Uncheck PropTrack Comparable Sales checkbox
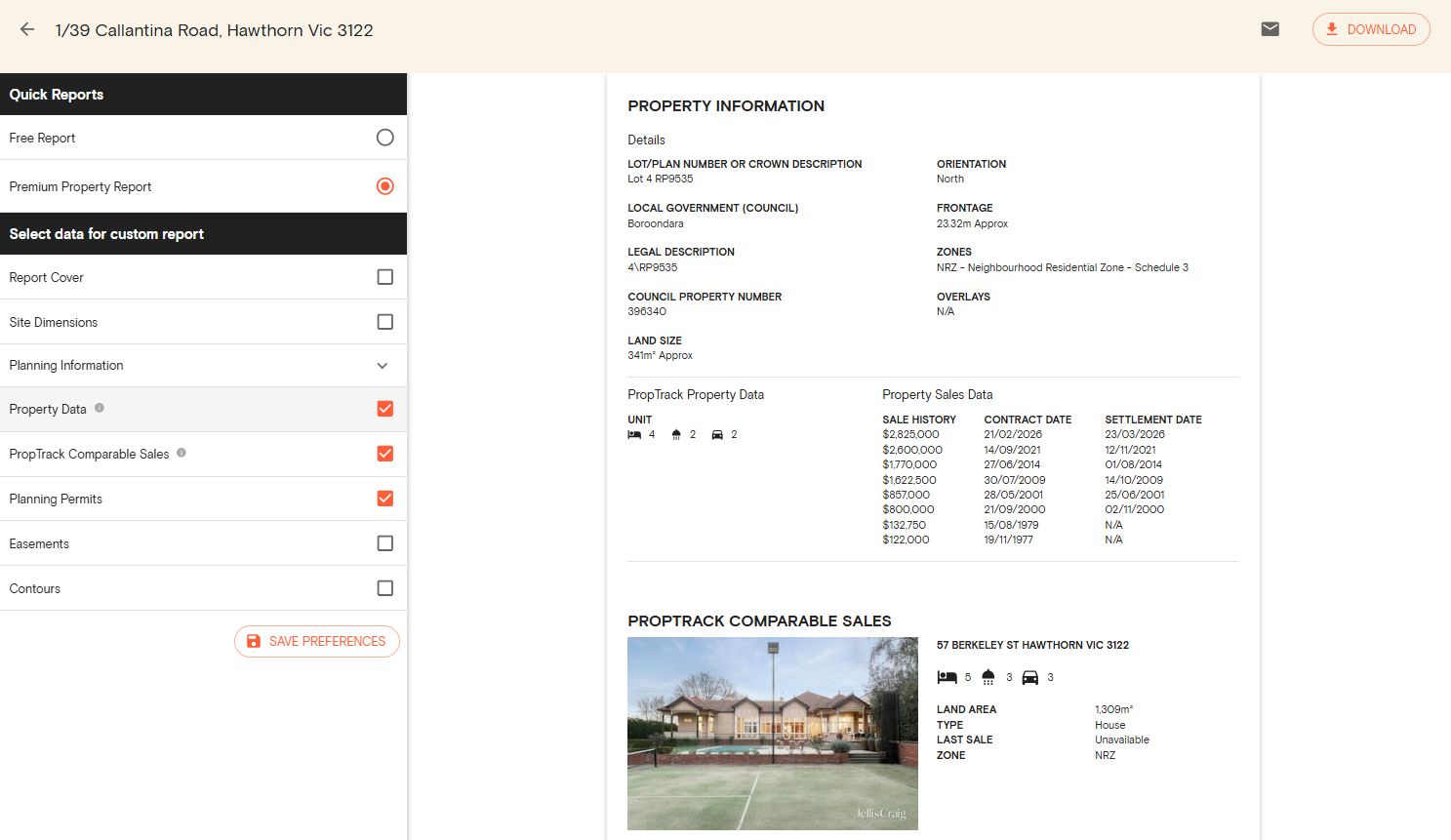This screenshot has height=840, width=1451. tap(385, 454)
